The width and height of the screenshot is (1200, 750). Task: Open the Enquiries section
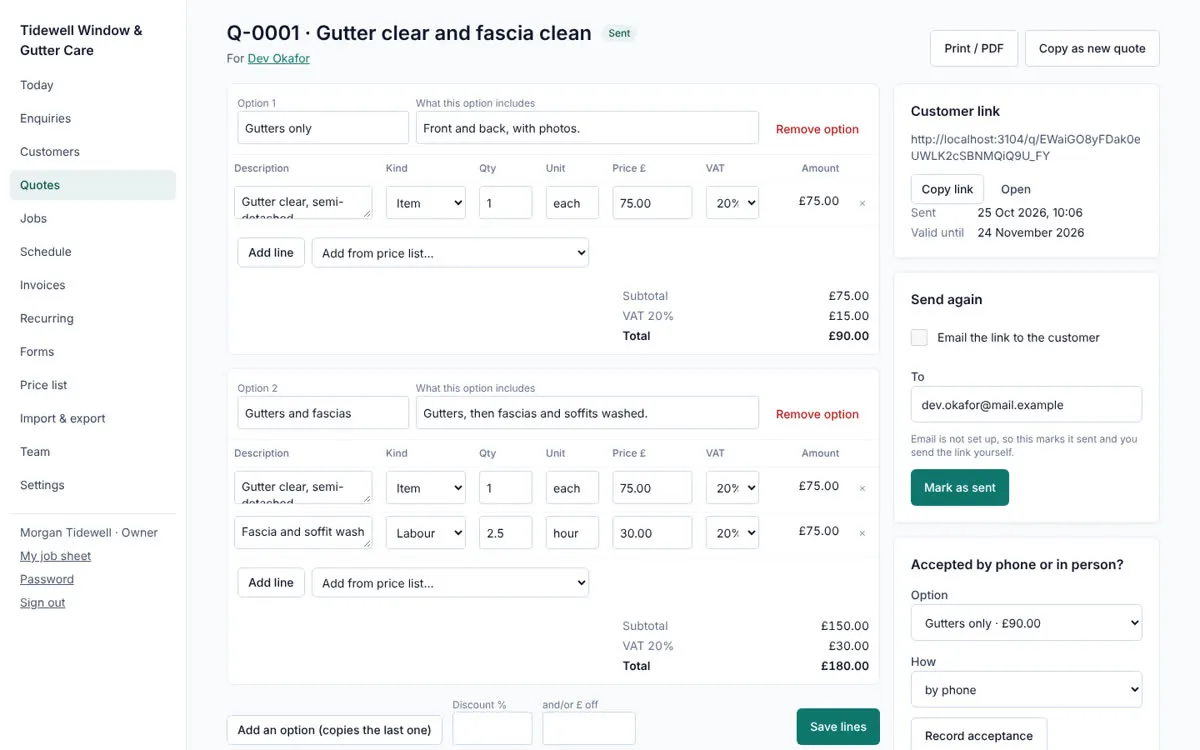pyautogui.click(x=92, y=118)
